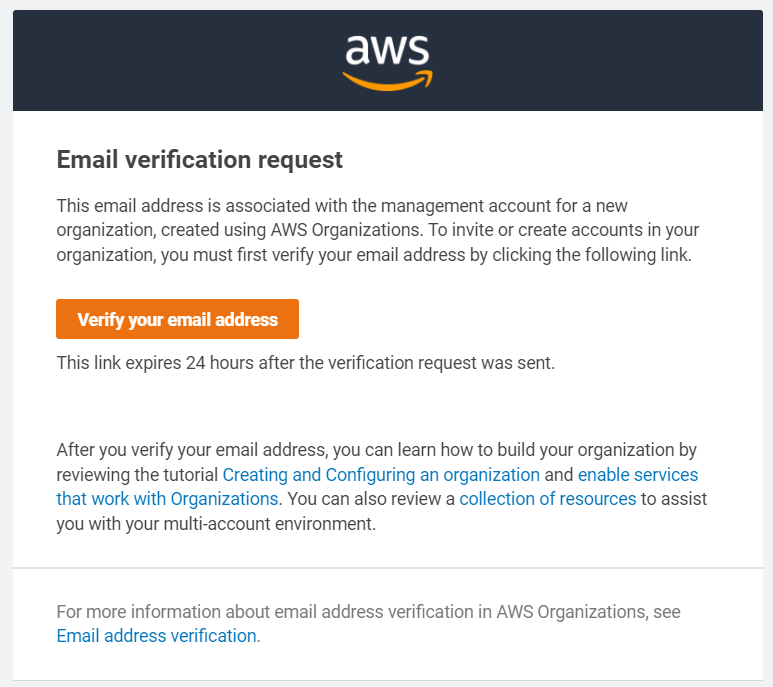Click the dark header banner background
The image size is (773, 687).
pyautogui.click(x=150, y=60)
